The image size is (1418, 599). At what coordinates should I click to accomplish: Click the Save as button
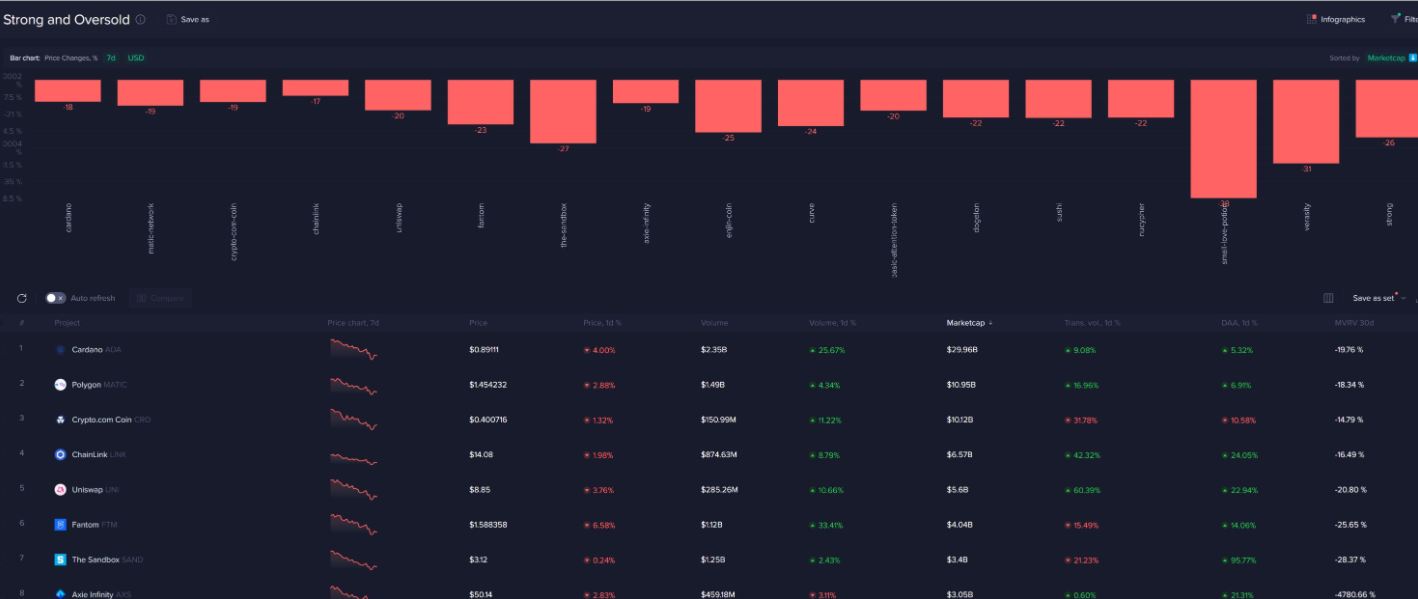point(188,19)
